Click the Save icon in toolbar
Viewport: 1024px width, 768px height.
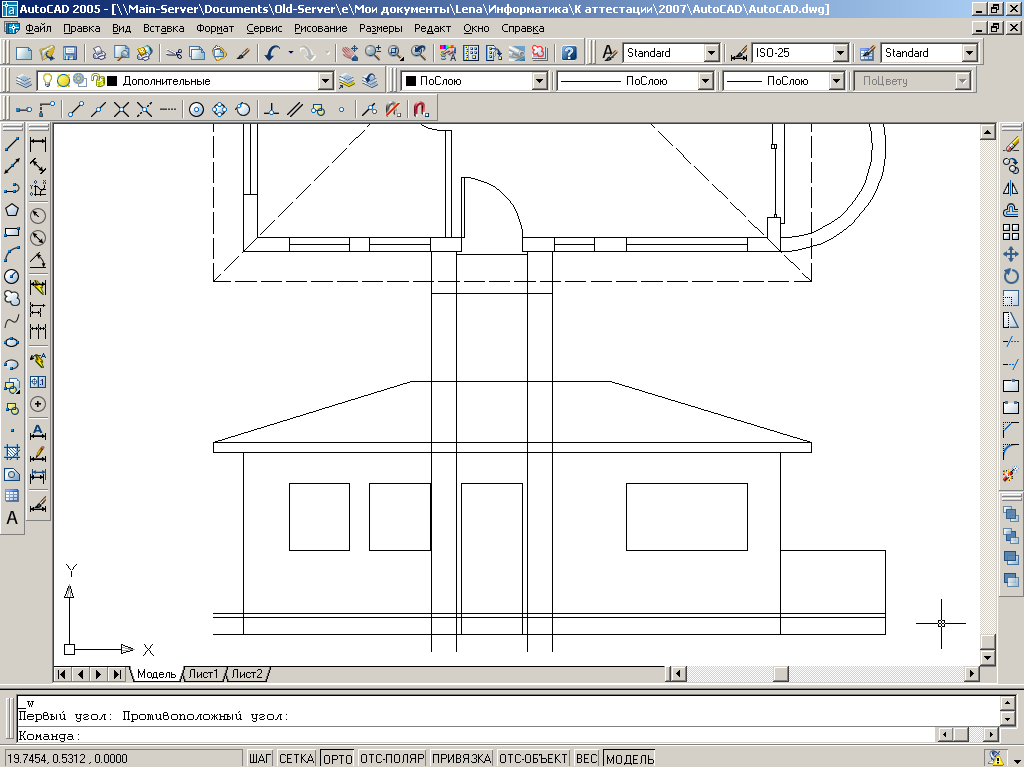click(x=71, y=53)
